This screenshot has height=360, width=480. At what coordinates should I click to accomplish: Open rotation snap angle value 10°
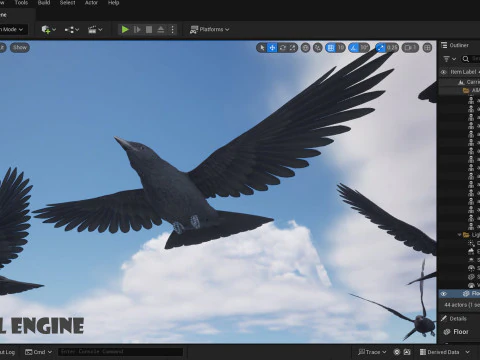(x=364, y=48)
